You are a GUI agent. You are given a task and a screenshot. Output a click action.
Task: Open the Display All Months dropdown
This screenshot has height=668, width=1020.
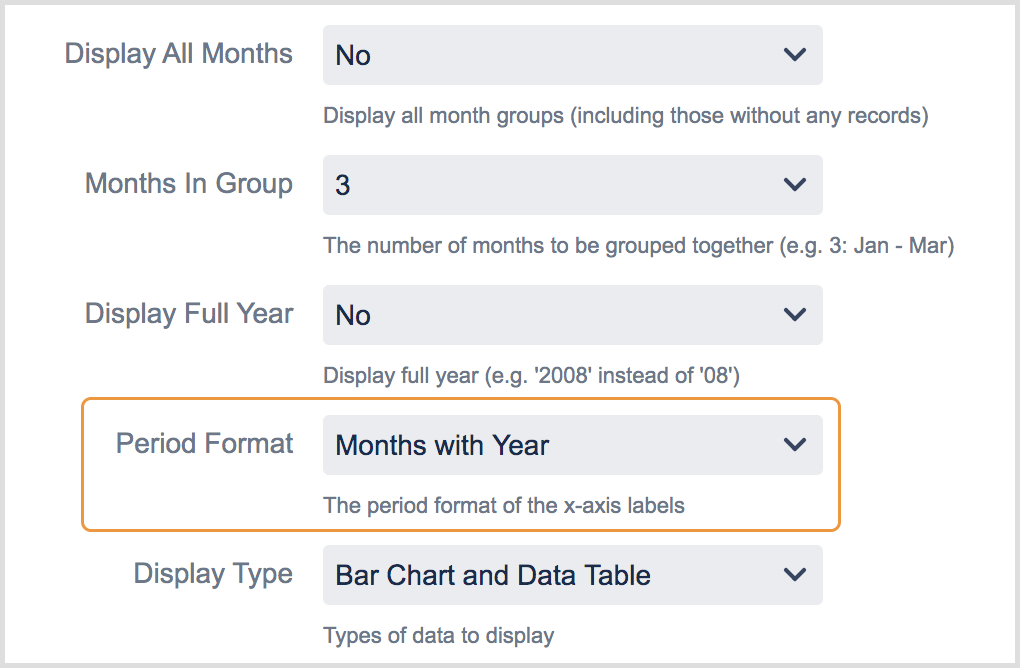(571, 55)
